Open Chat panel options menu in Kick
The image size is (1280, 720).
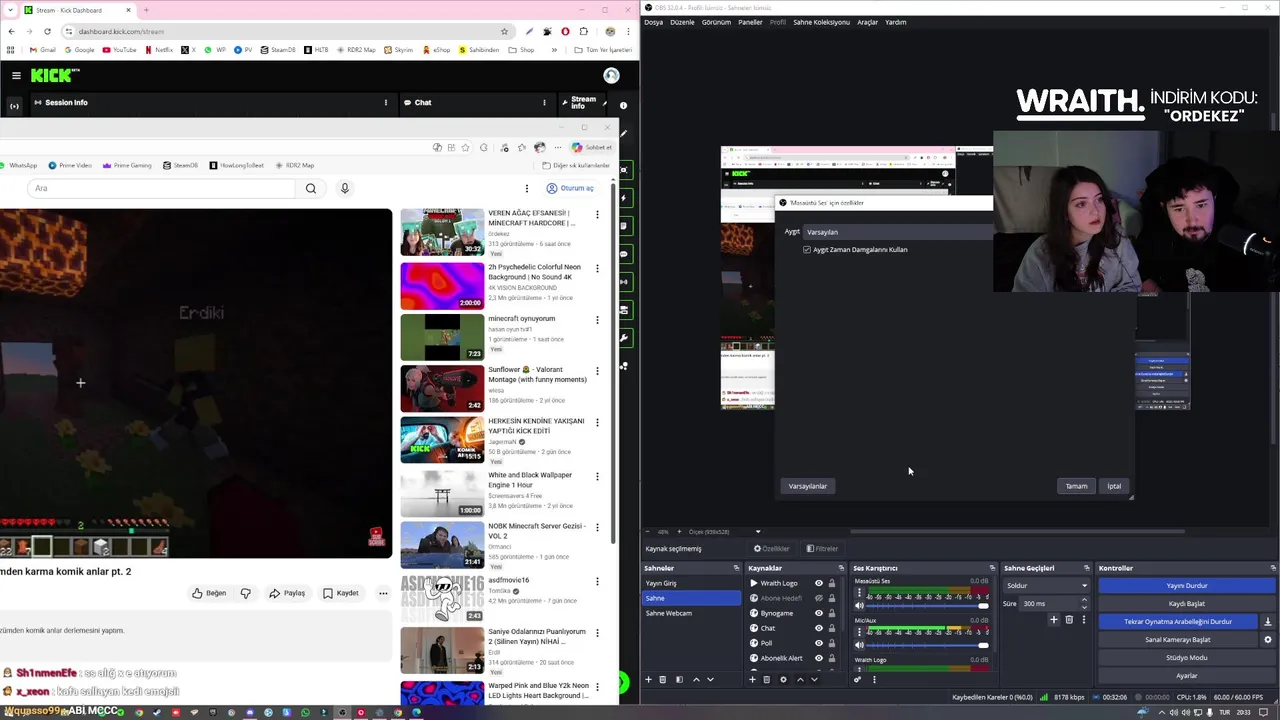[544, 102]
